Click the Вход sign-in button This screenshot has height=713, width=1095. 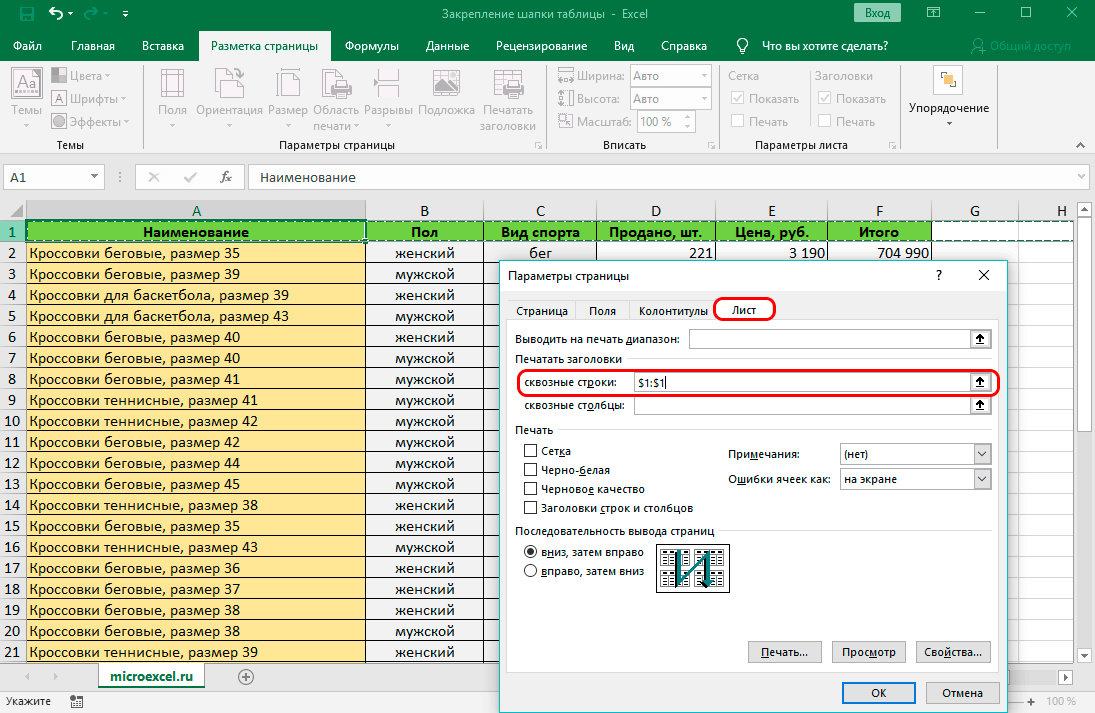pos(877,13)
